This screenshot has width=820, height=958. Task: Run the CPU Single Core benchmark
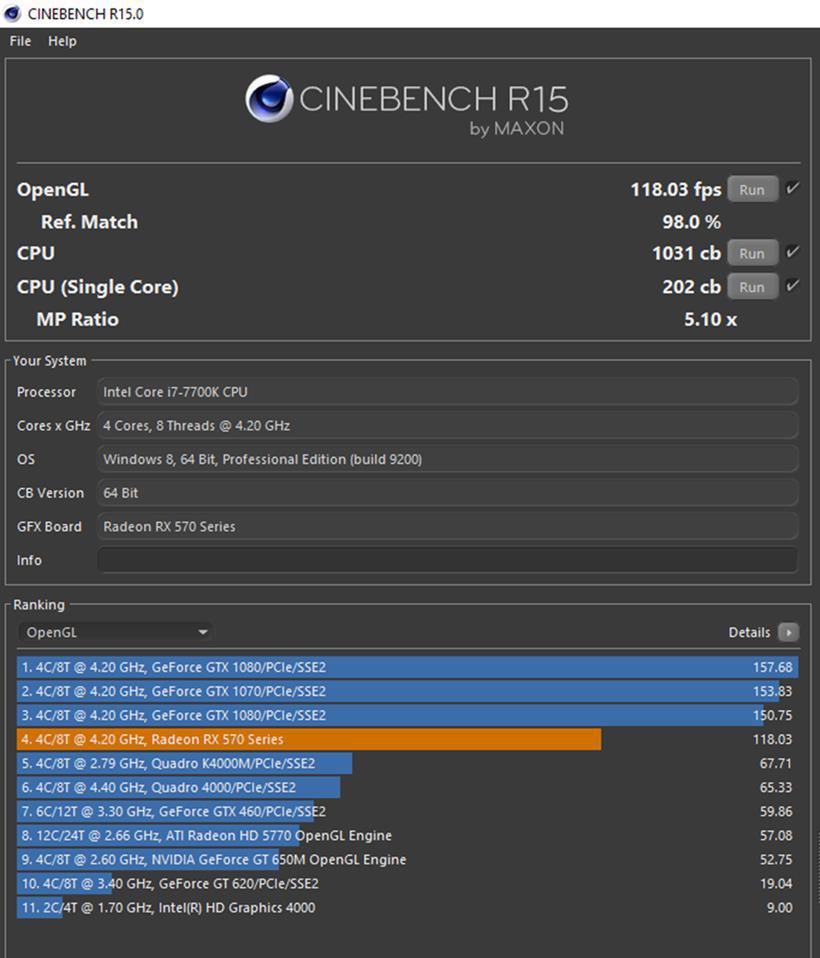coord(752,287)
